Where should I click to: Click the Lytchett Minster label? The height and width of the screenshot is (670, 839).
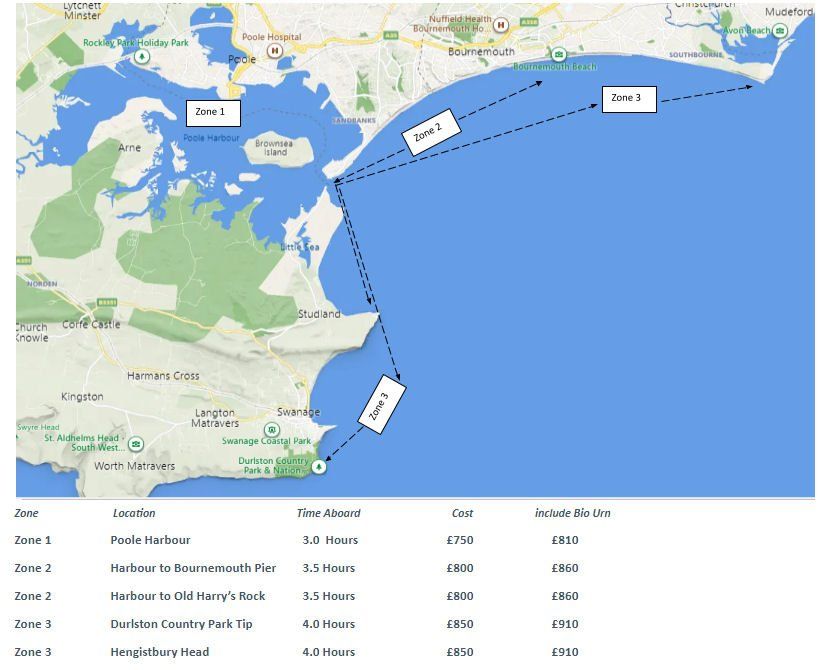pos(82,11)
